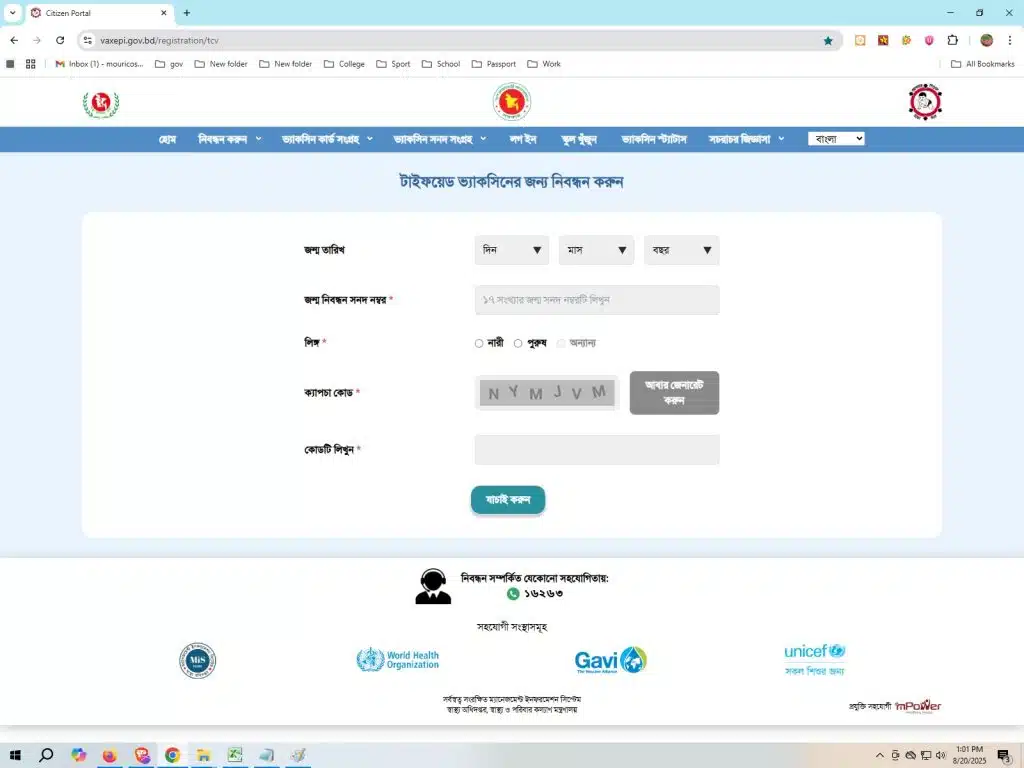
Task: Open the মাস (month) dropdown
Action: point(596,250)
